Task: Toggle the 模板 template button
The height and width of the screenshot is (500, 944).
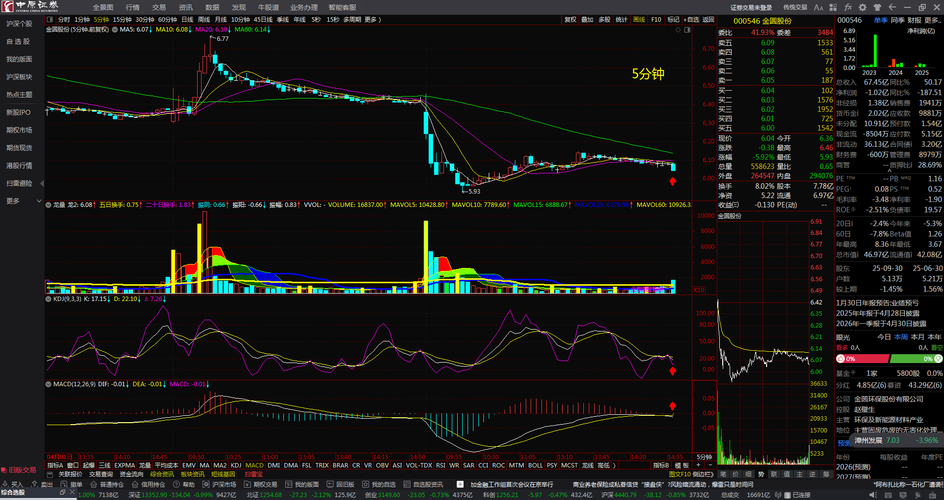Action: coord(682,465)
